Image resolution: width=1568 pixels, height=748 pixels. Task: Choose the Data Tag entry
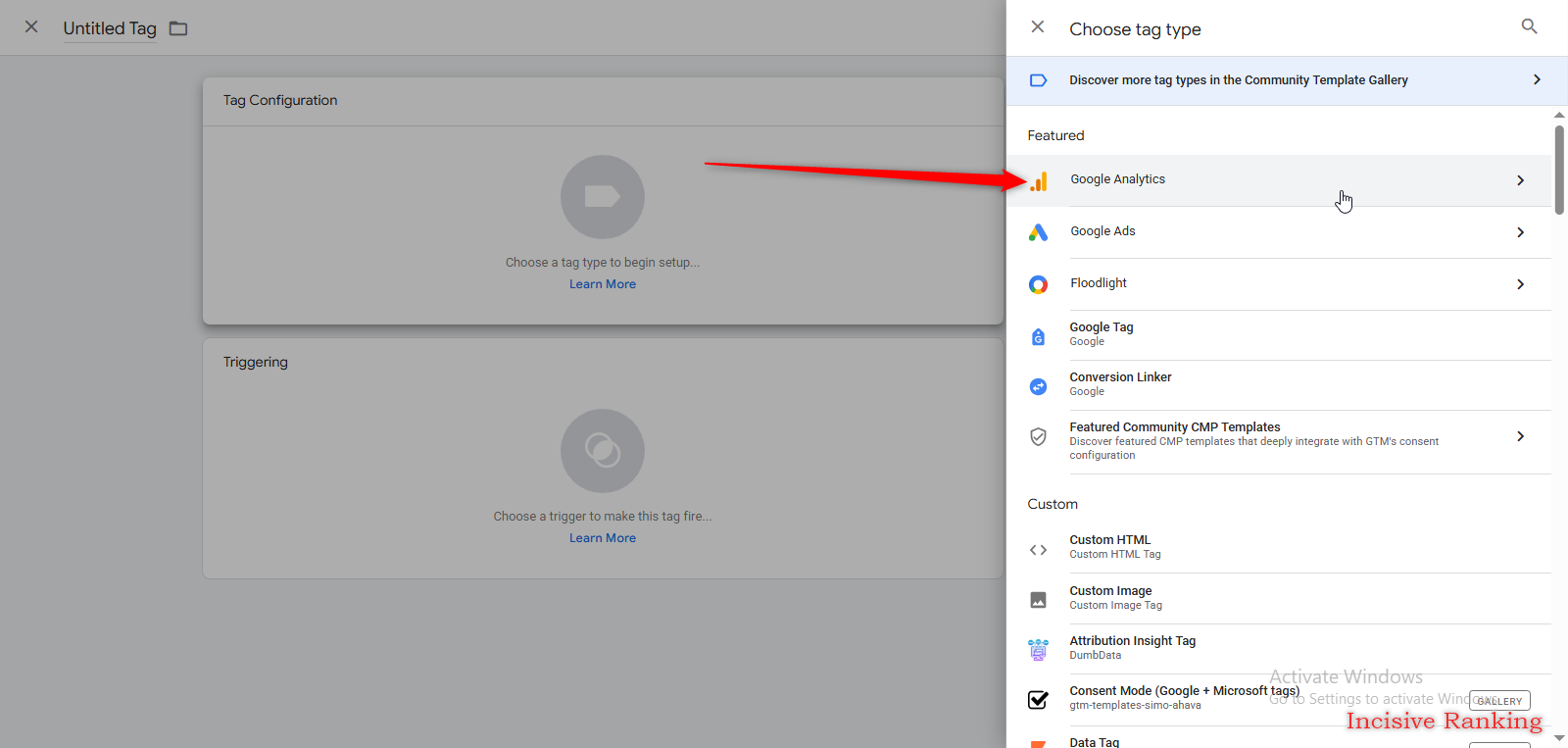pos(1279,739)
